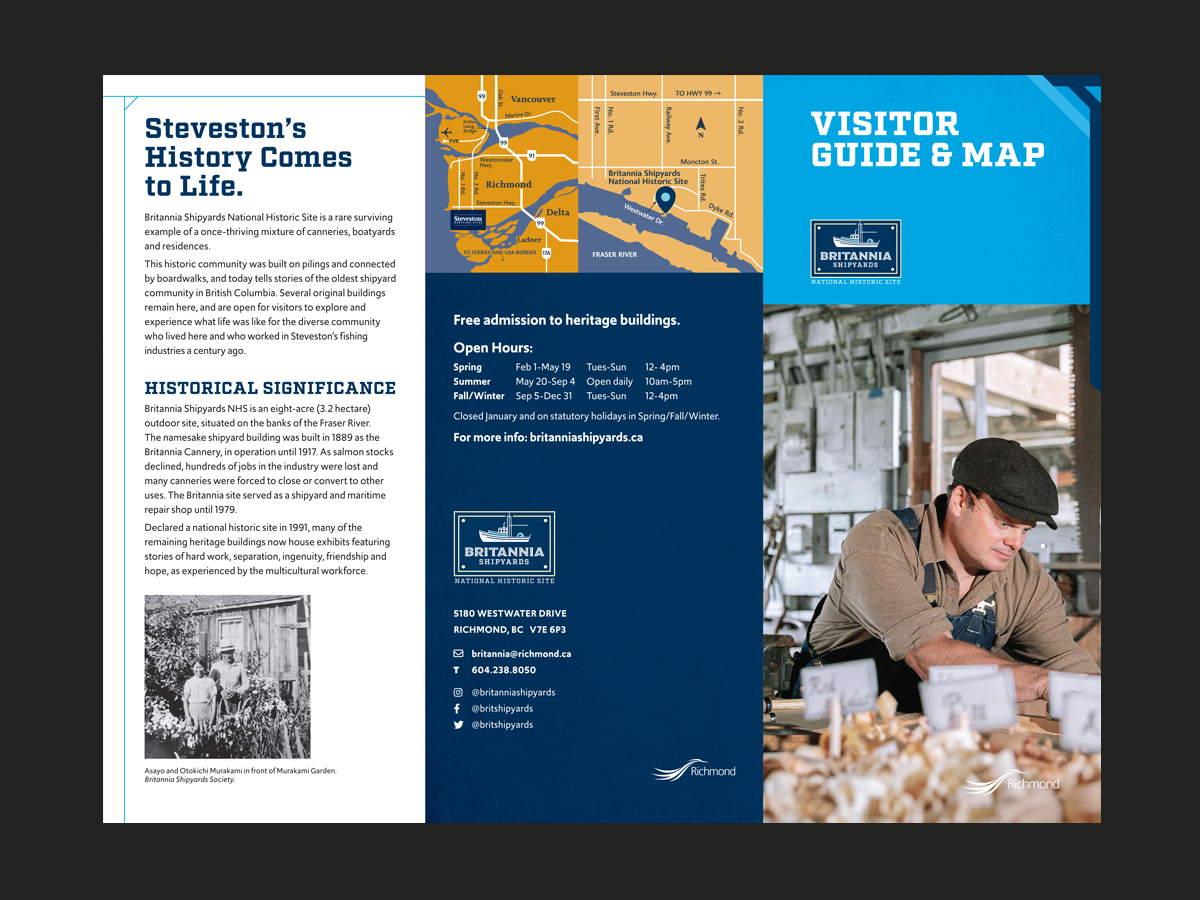Click the north arrow compass on the map

tap(701, 127)
